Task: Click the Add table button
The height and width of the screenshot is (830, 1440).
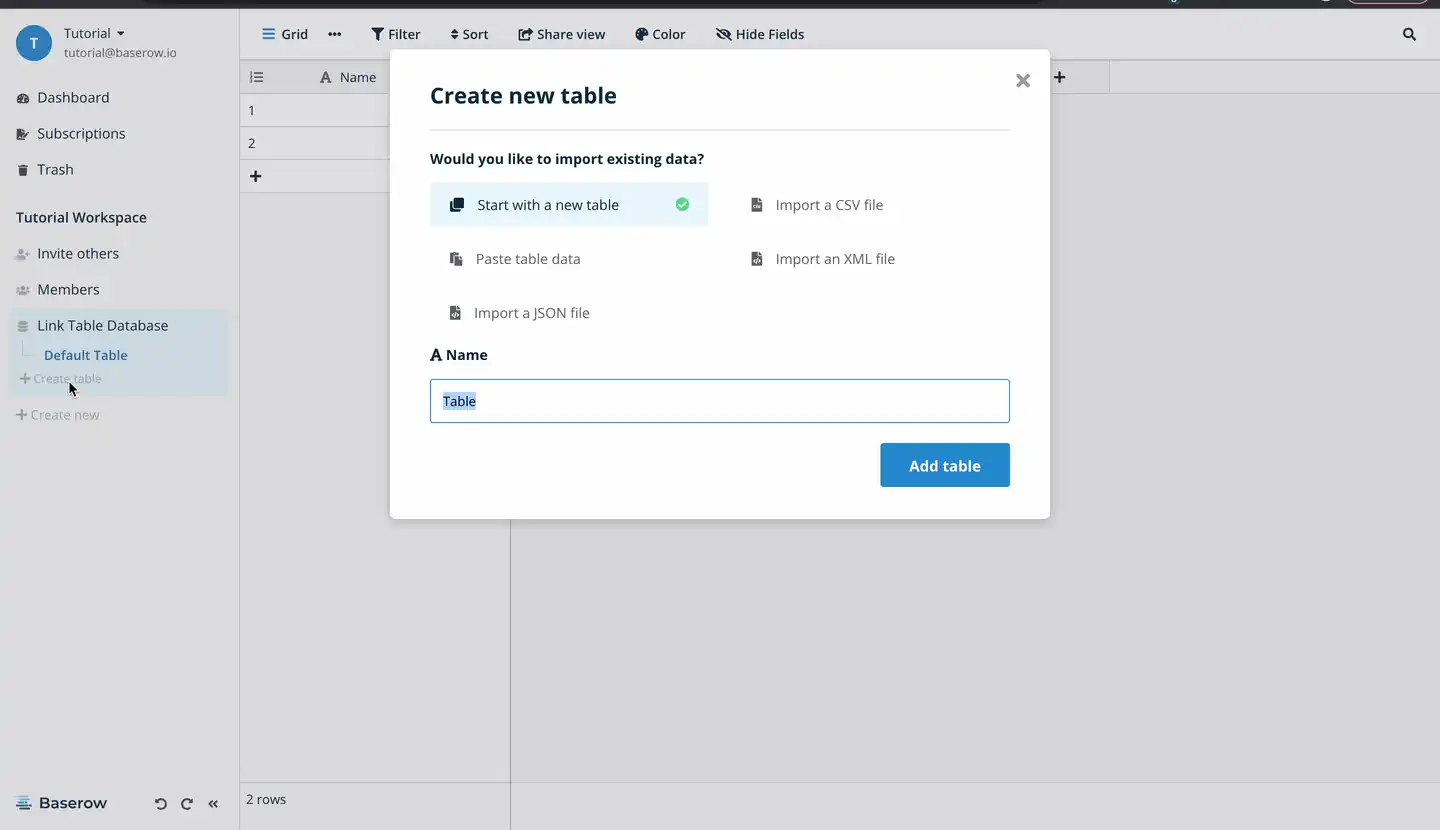Action: coord(944,464)
